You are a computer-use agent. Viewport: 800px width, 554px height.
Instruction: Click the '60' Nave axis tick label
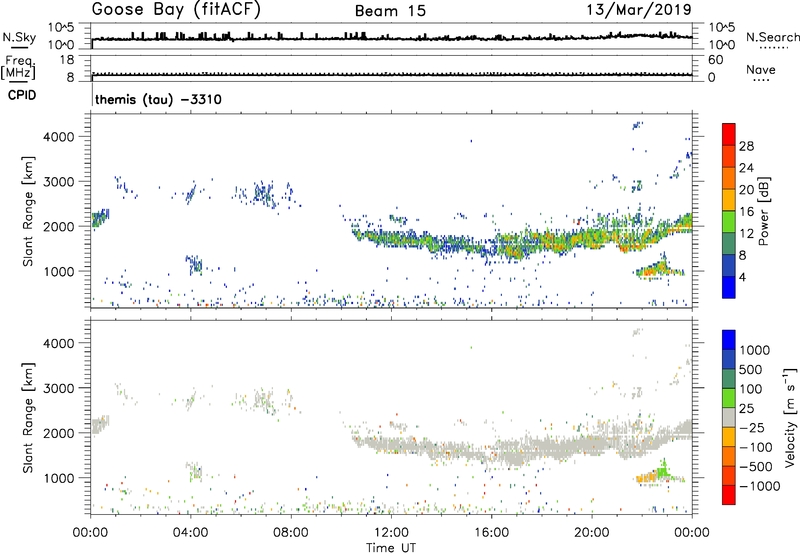(715, 60)
